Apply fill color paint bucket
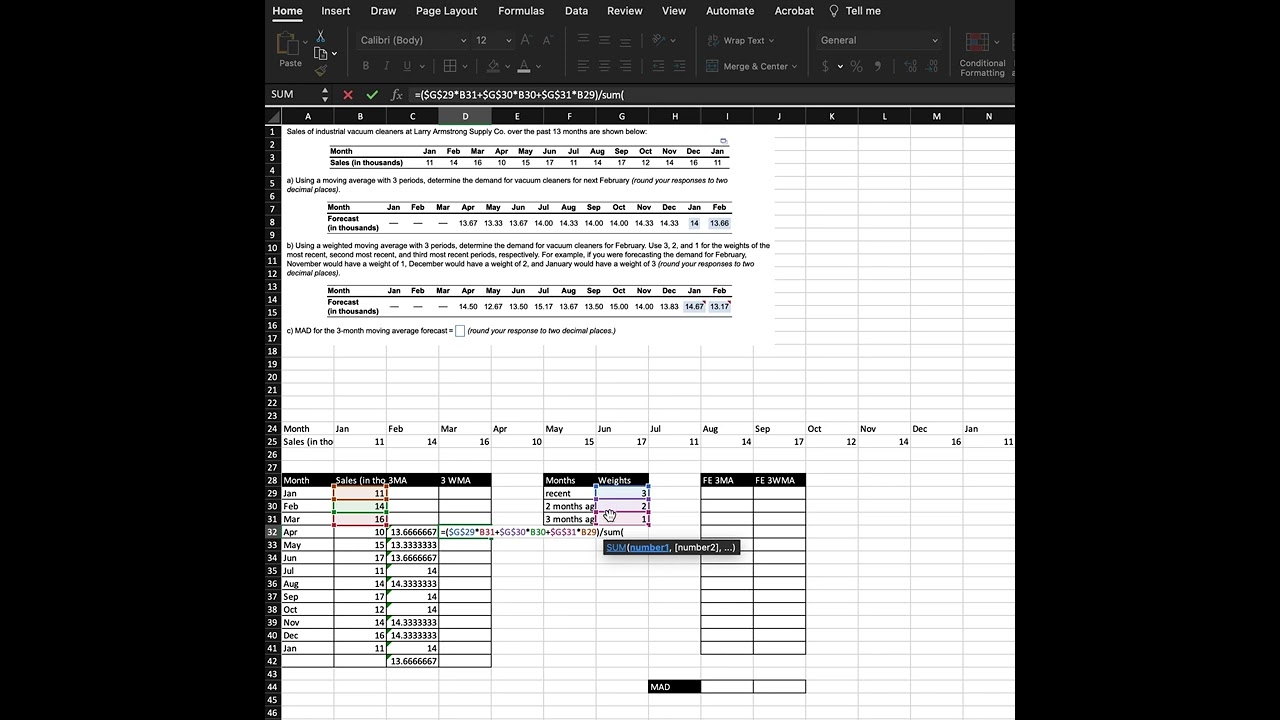 click(x=493, y=66)
